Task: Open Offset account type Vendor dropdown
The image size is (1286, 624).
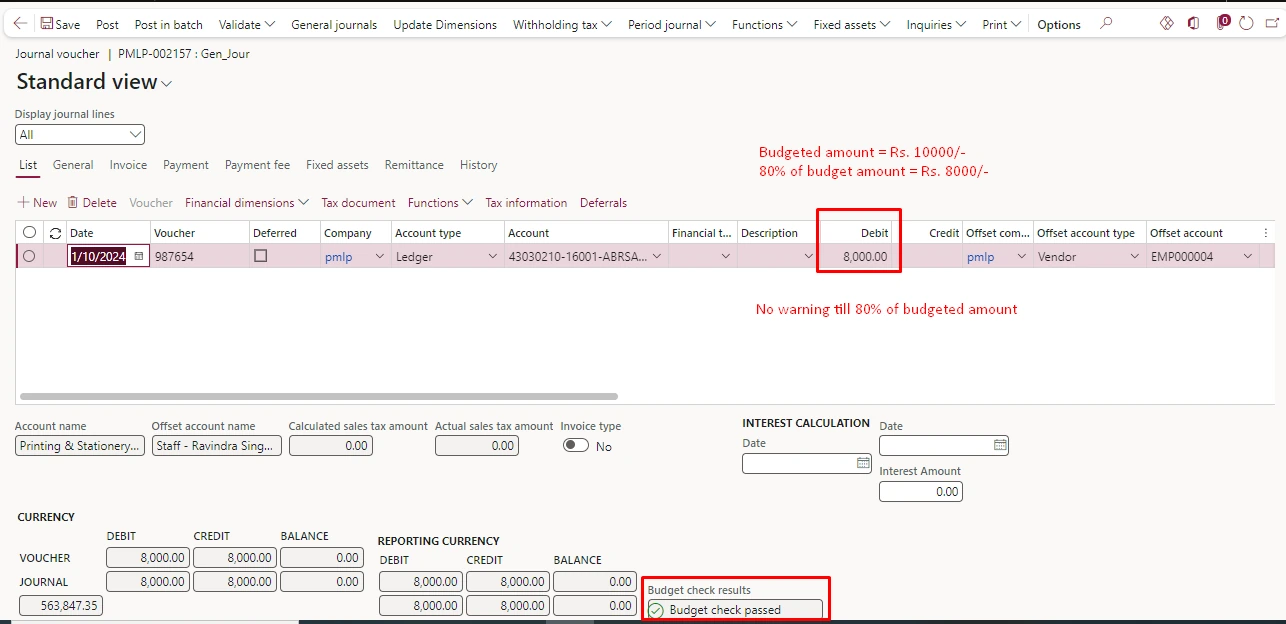Action: (x=1134, y=257)
